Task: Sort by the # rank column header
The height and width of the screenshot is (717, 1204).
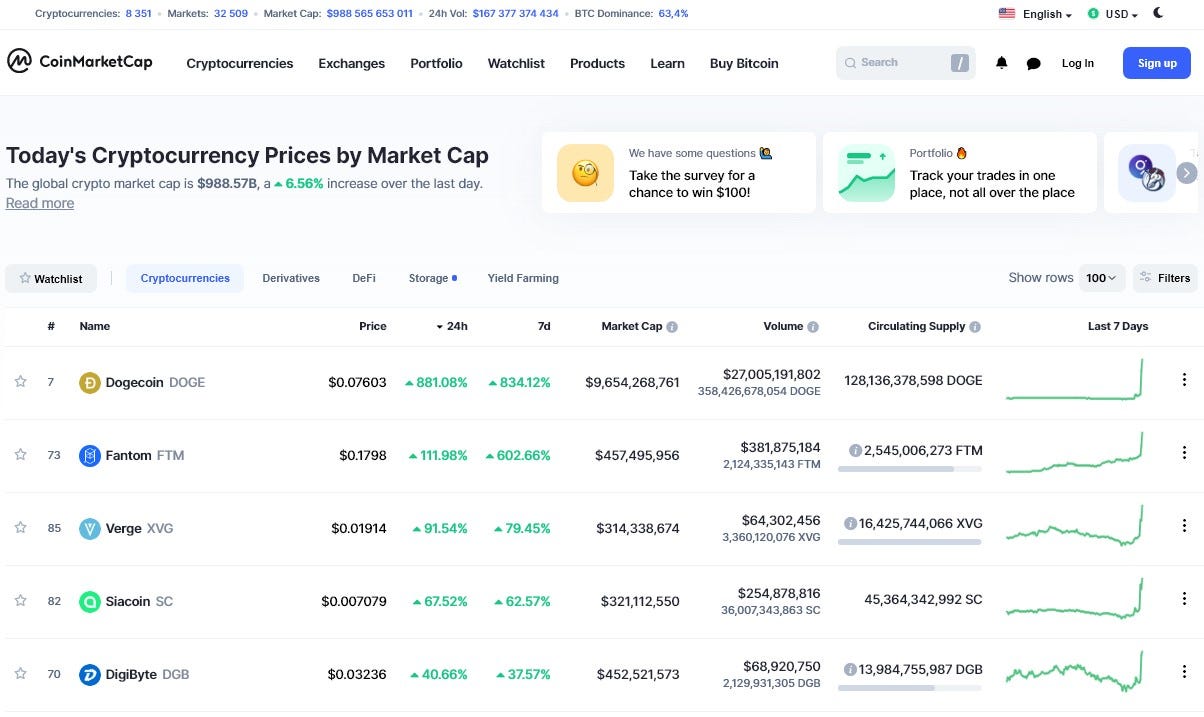Action: click(51, 326)
